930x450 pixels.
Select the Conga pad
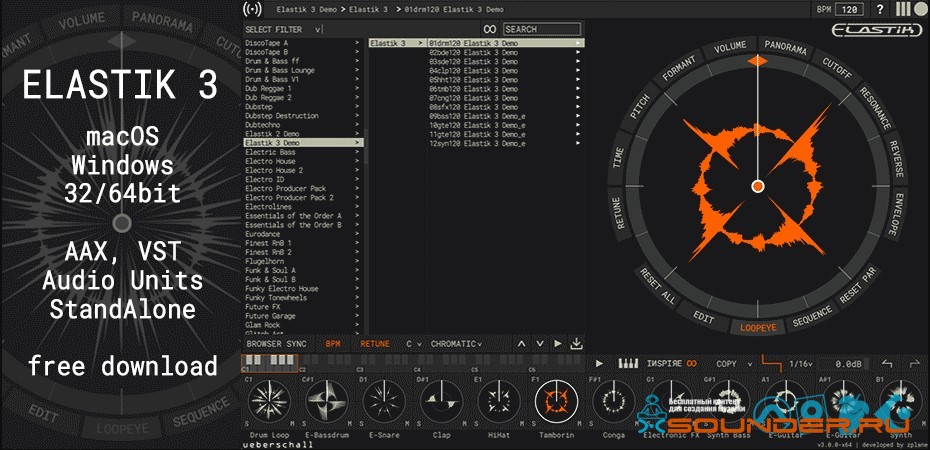pyautogui.click(x=613, y=401)
